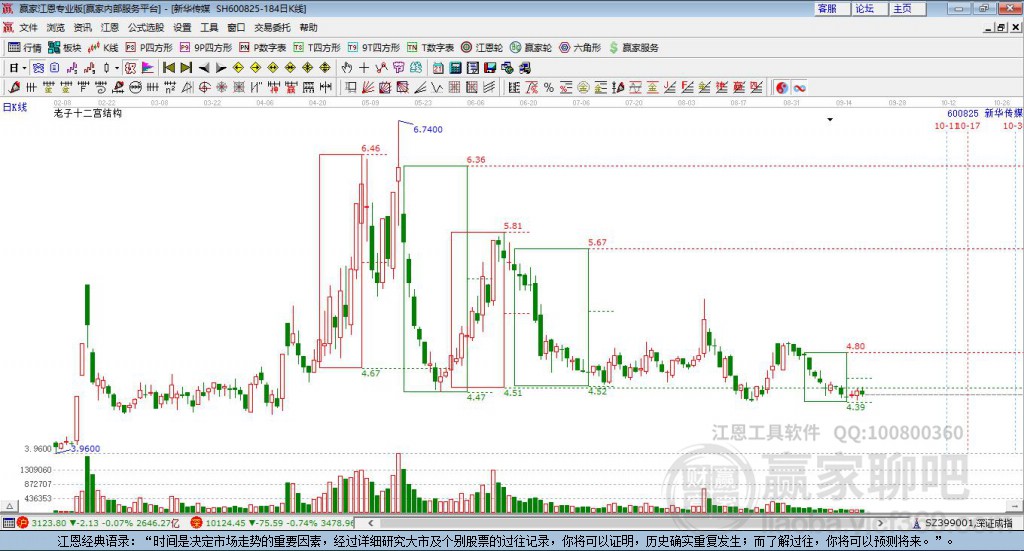
Task: Select the Gann fan lines tool
Action: point(368,87)
